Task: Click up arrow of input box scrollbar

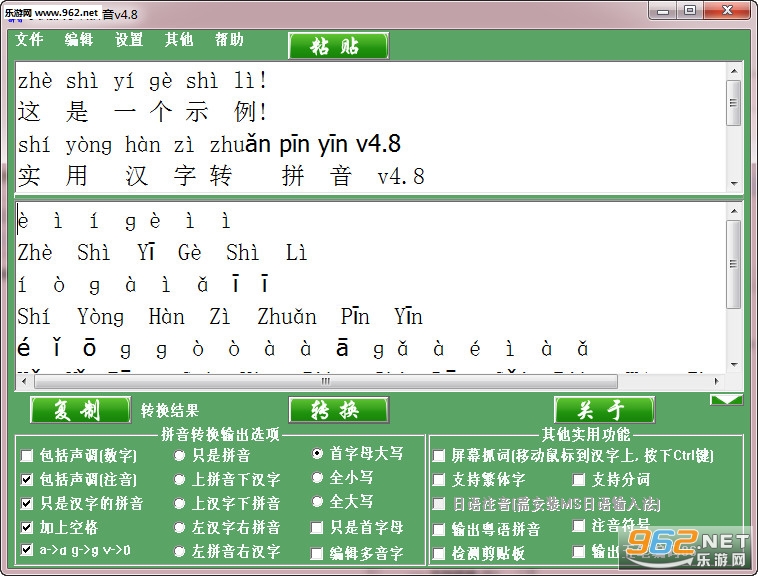Action: pos(734,71)
